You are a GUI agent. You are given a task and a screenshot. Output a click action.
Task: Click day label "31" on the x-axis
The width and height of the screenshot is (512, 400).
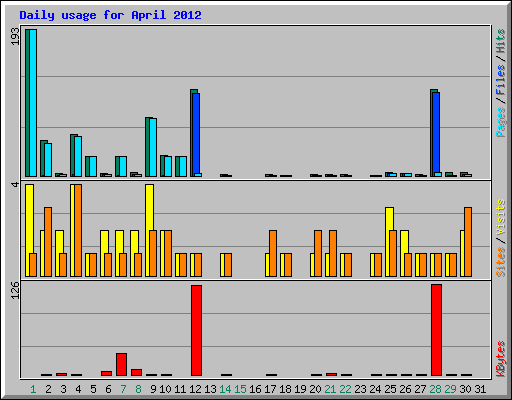(480, 389)
